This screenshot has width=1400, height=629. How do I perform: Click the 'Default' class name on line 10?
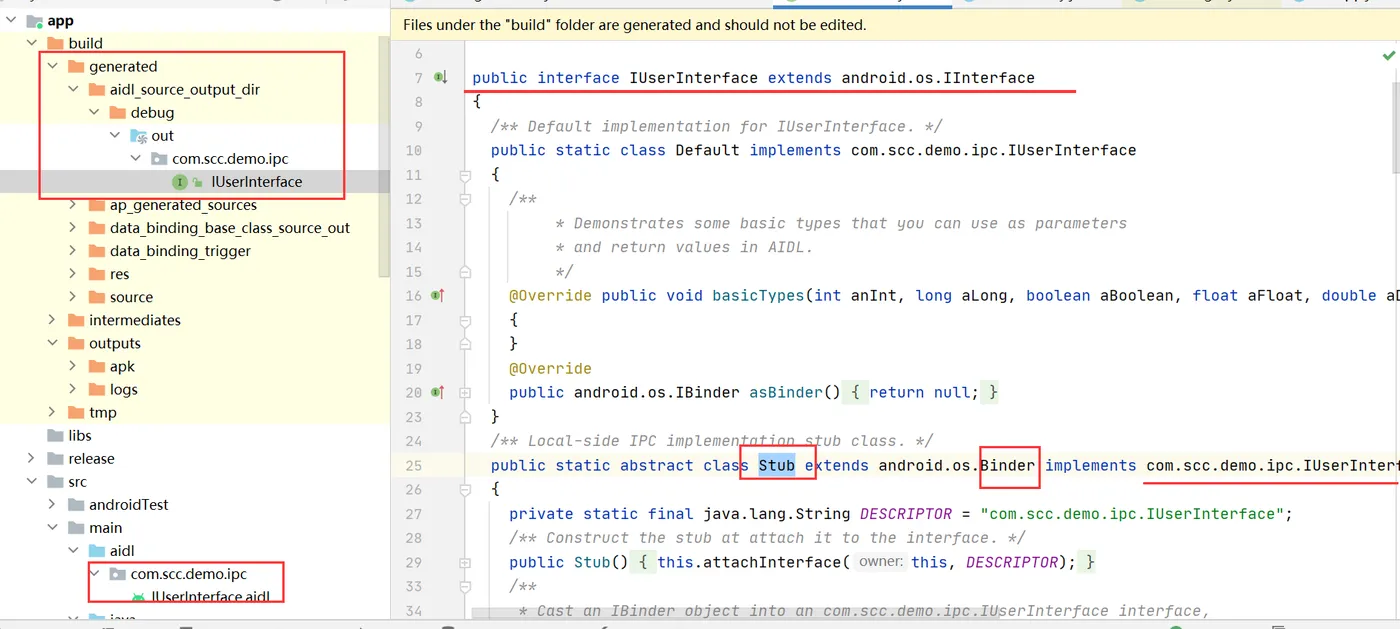(x=708, y=150)
